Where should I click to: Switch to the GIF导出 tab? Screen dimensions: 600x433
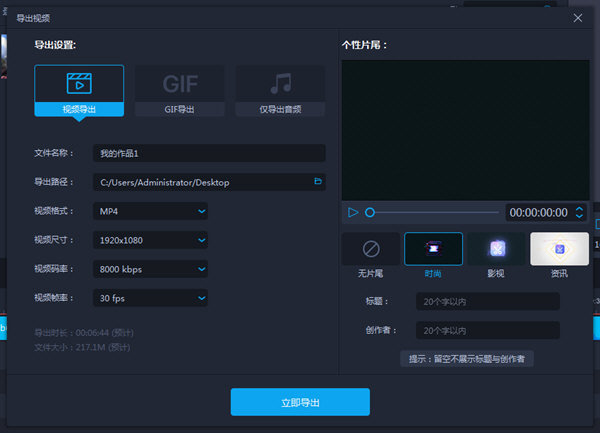pos(180,91)
